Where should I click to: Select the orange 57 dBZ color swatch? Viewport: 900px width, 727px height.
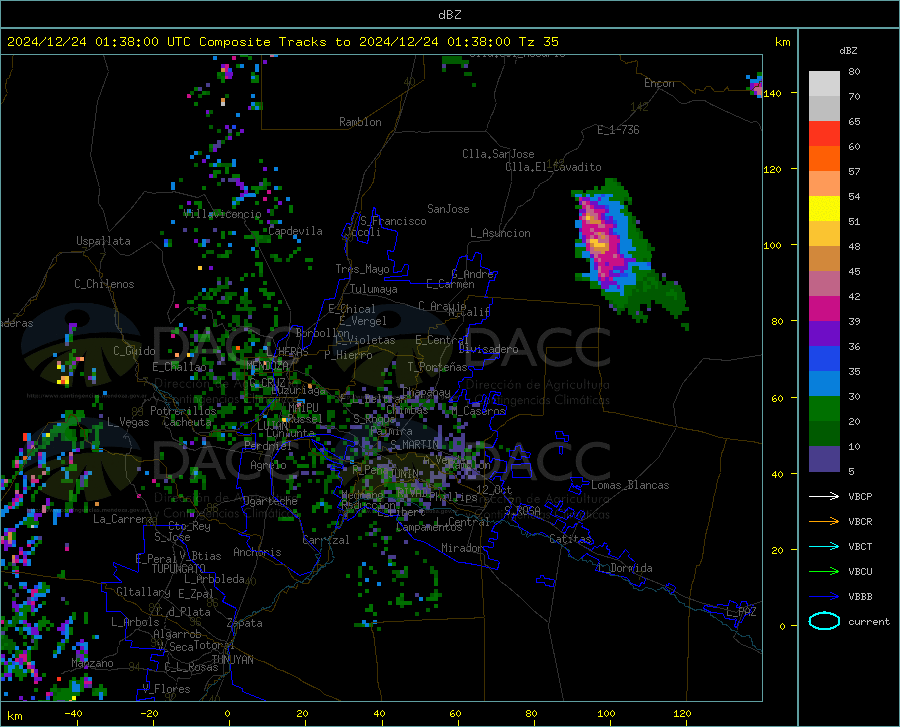824,159
